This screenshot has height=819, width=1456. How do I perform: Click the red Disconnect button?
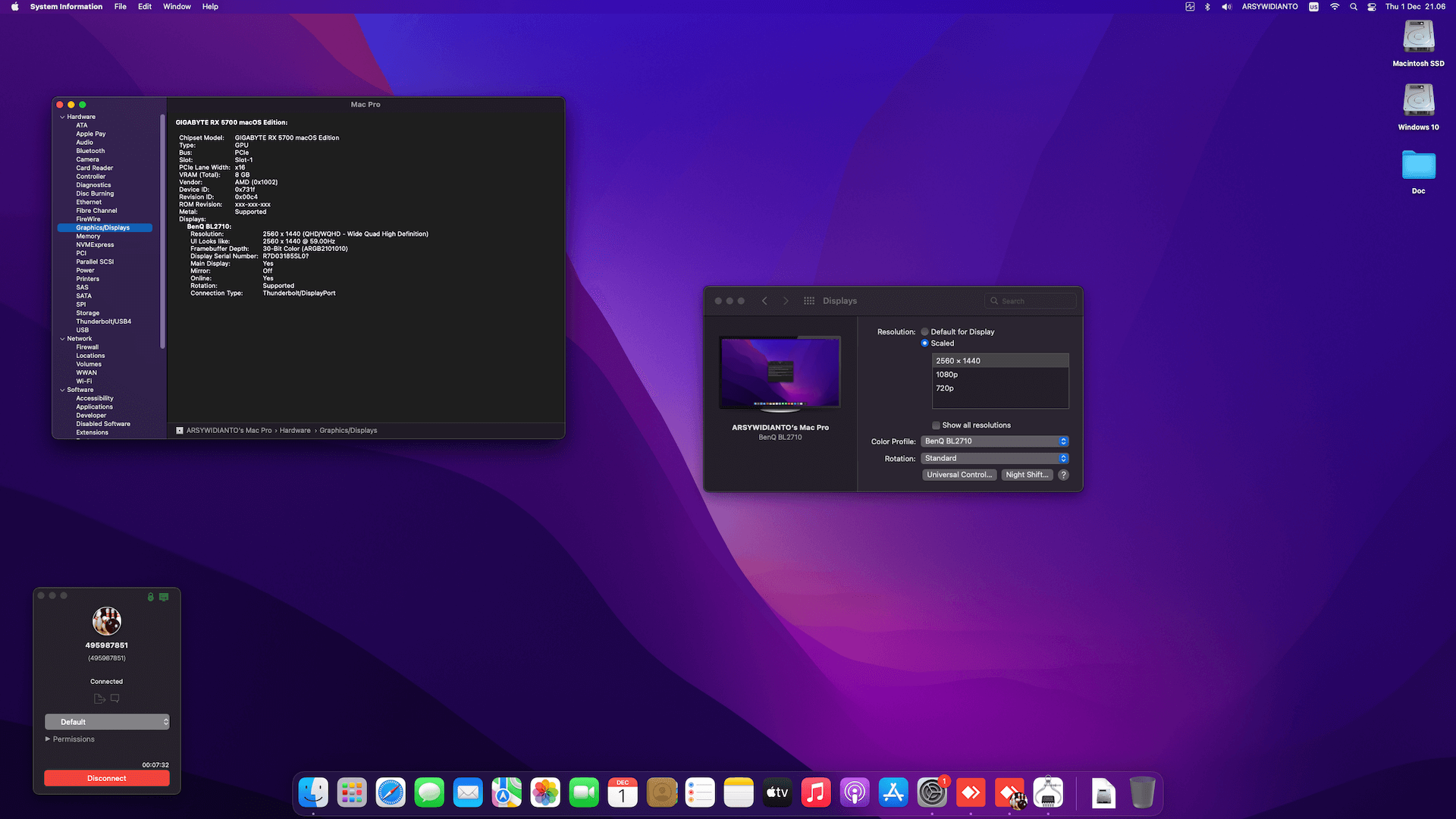click(107, 779)
